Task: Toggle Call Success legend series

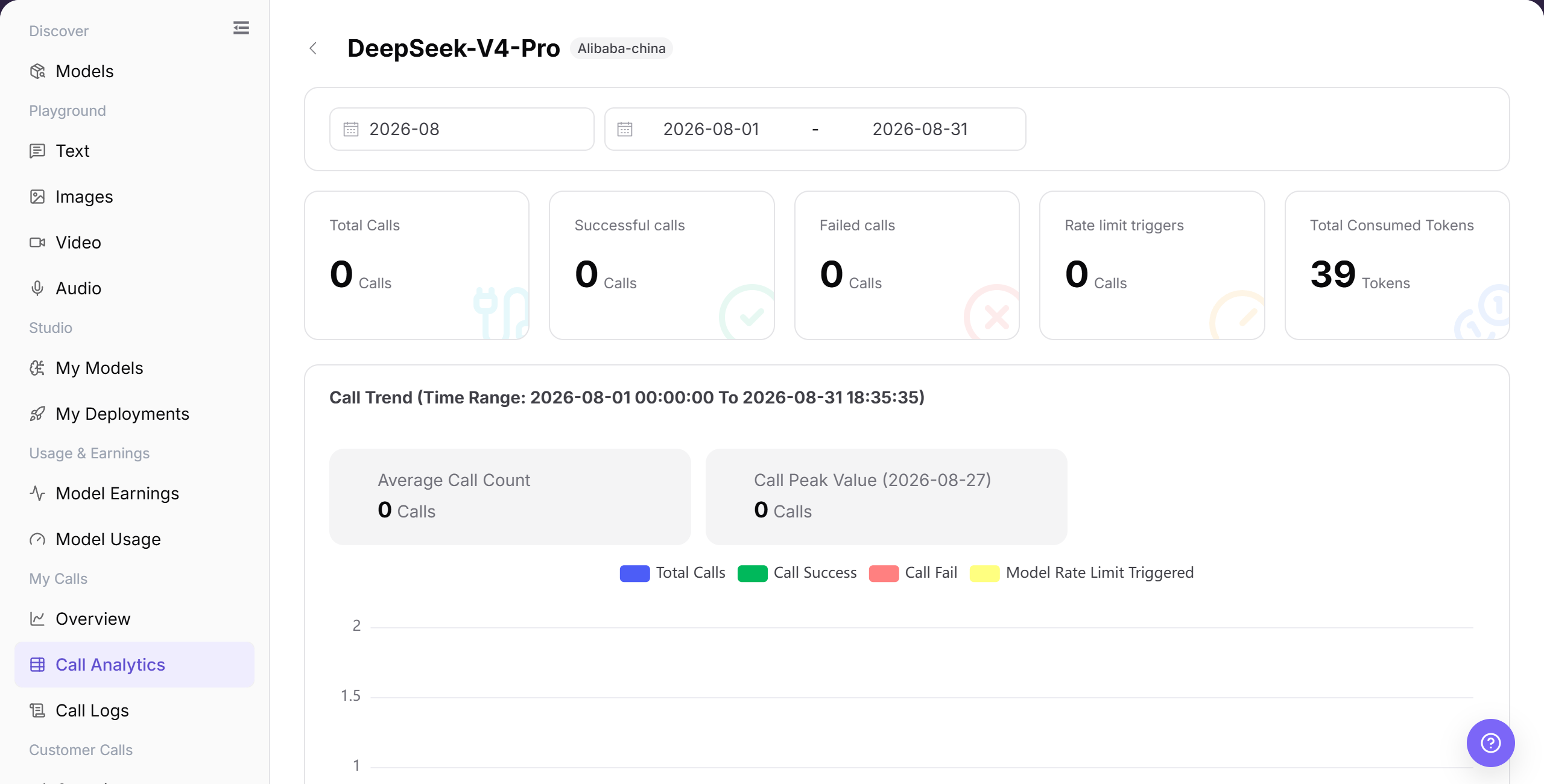Action: [797, 573]
